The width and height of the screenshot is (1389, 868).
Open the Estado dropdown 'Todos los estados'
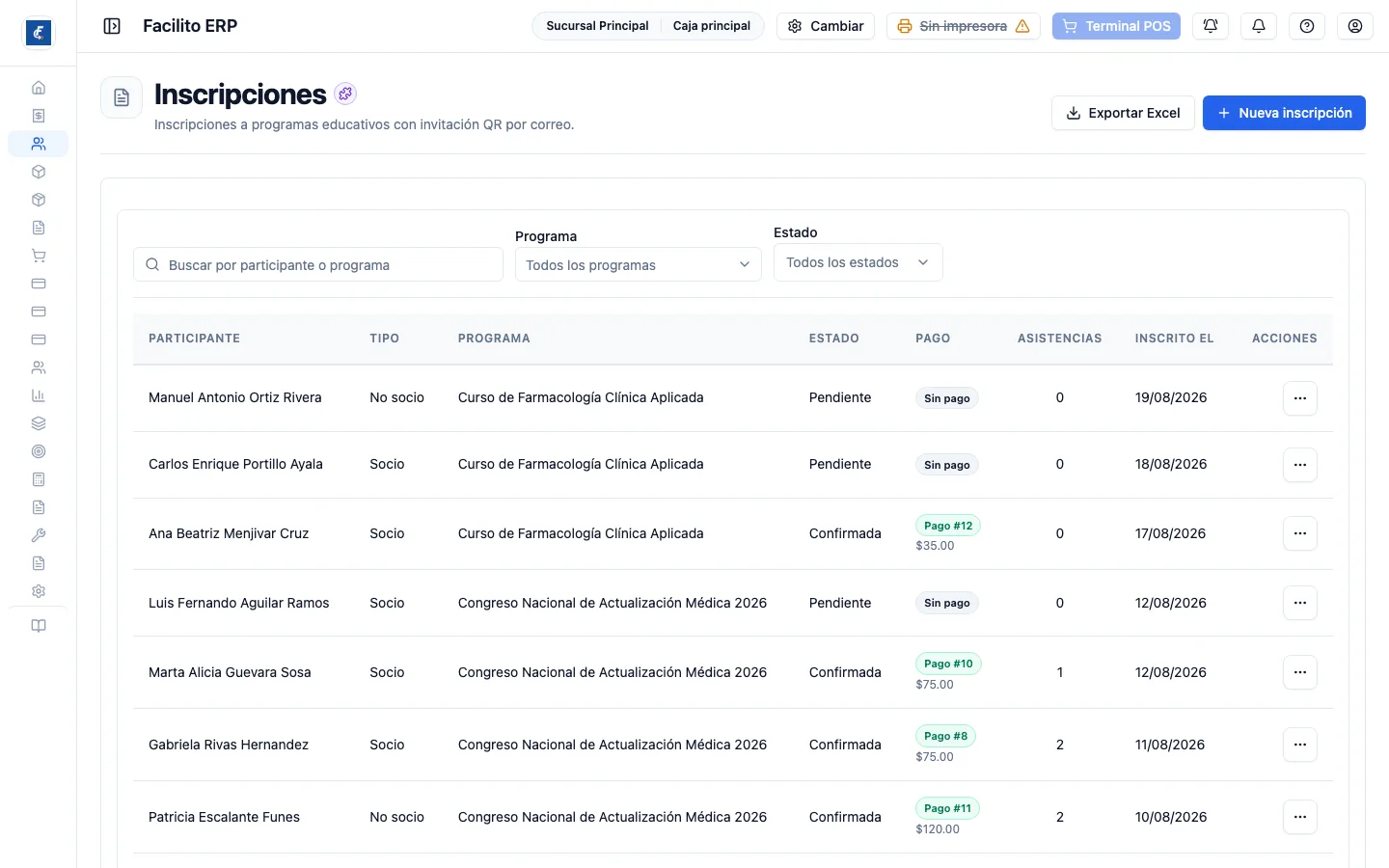click(858, 262)
